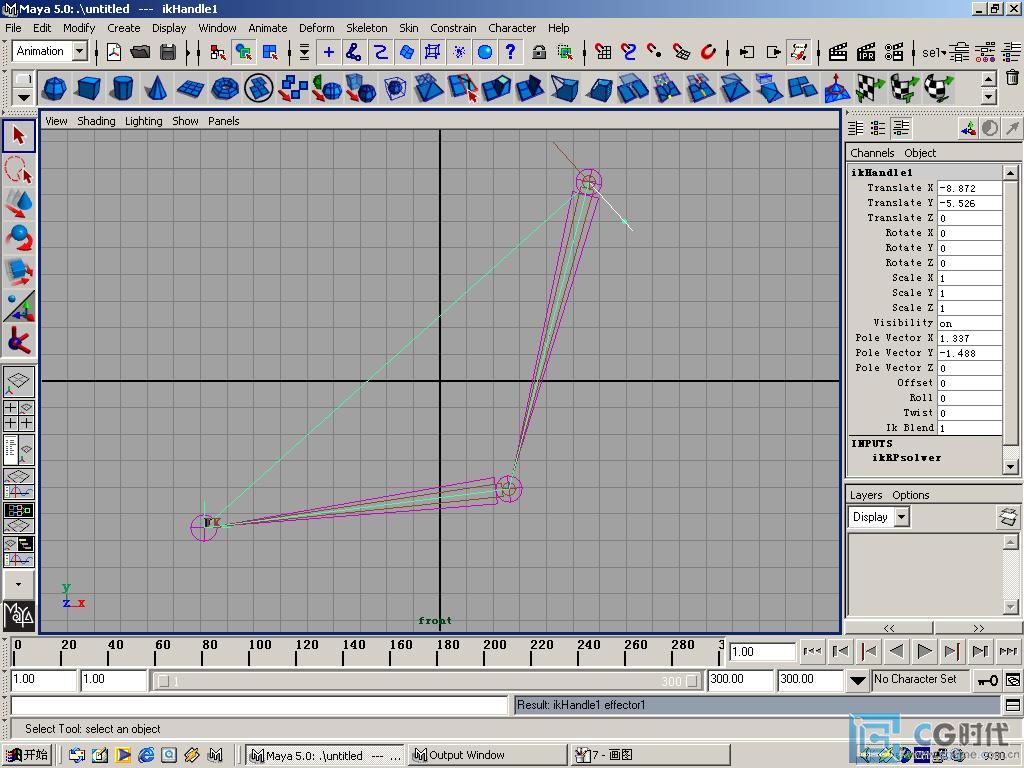Open the shelf tab menu arrow
The image size is (1024, 768).
coord(24,97)
